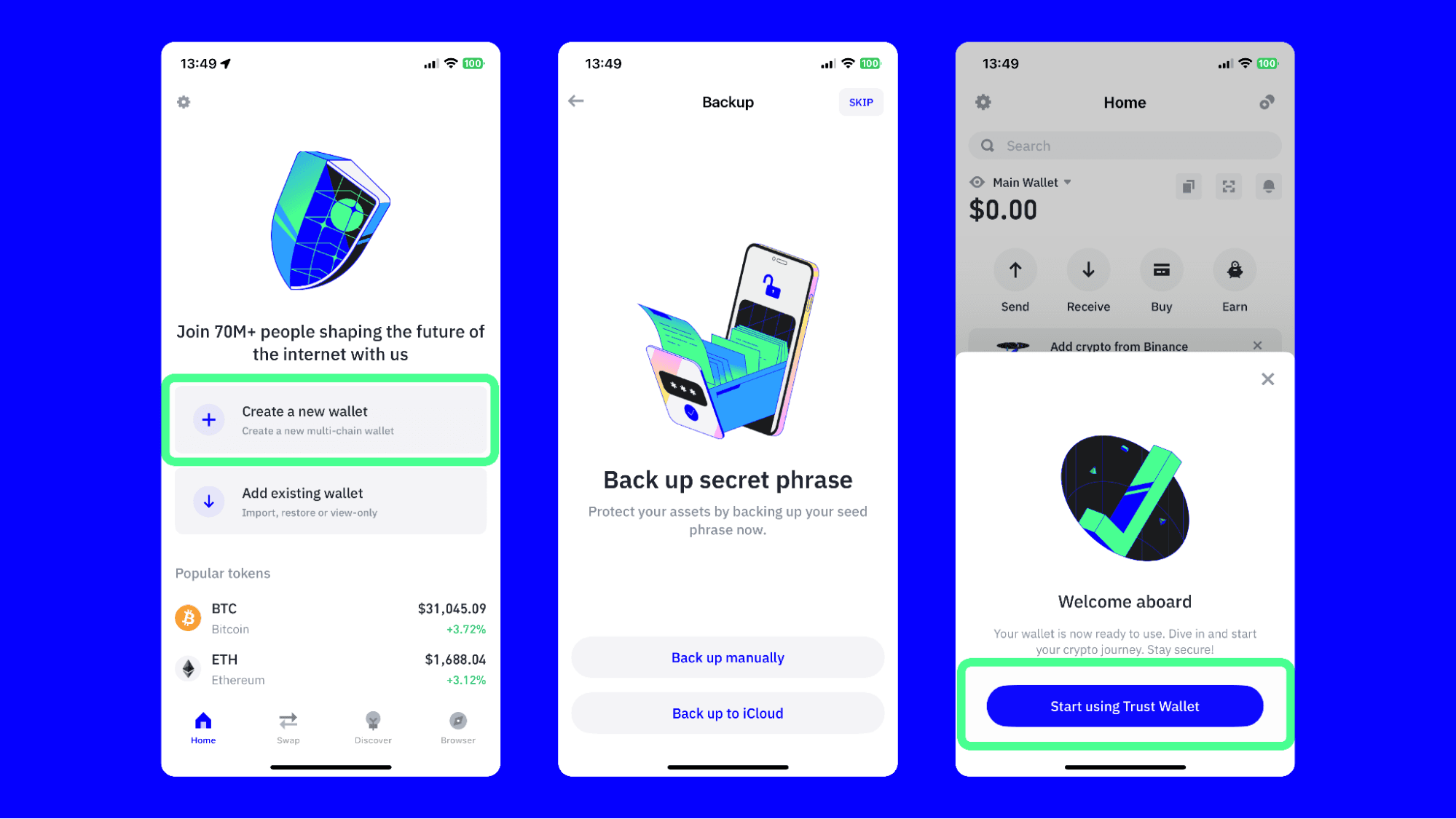This screenshot has height=819, width=1456.
Task: Open the settings gear icon
Action: (186, 102)
